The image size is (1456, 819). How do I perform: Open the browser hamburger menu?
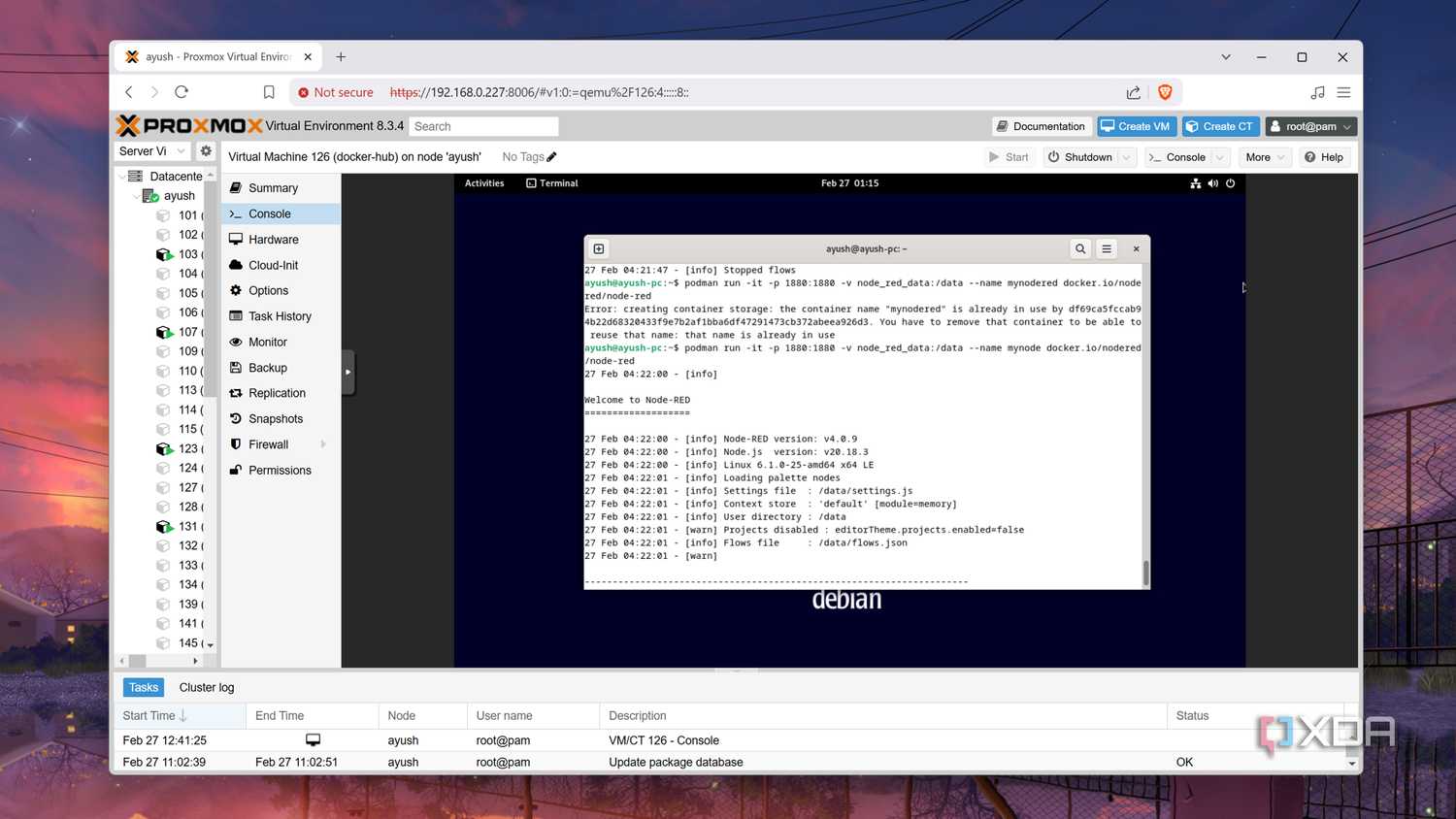click(1343, 92)
